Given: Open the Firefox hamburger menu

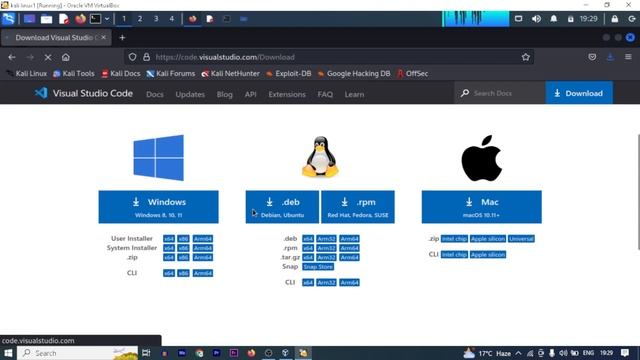Looking at the screenshot, I should pyautogui.click(x=628, y=57).
